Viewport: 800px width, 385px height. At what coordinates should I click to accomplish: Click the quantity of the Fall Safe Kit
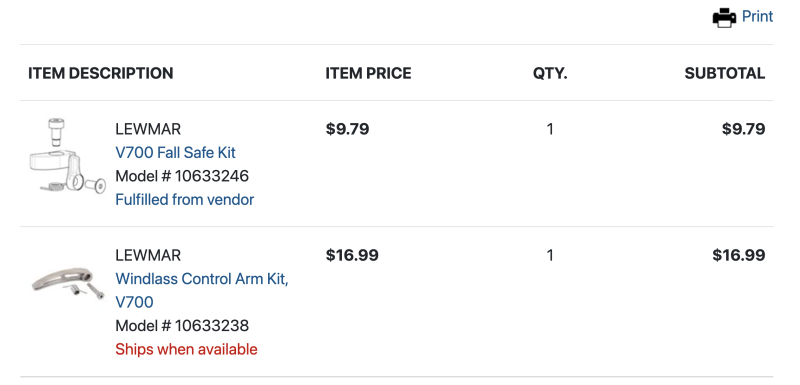point(549,129)
